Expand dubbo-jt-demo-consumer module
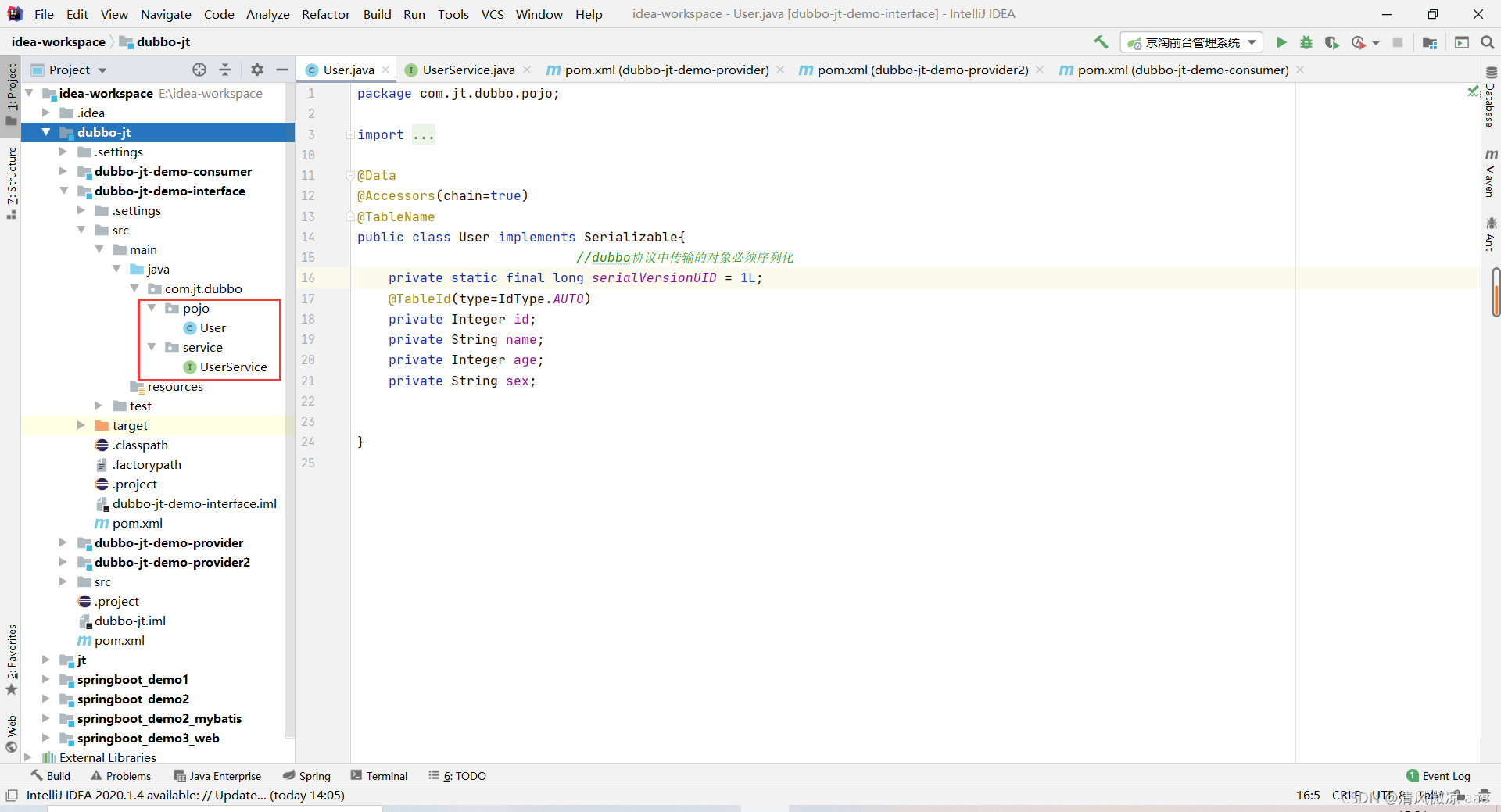Screen dimensions: 1501x812 click(63, 171)
